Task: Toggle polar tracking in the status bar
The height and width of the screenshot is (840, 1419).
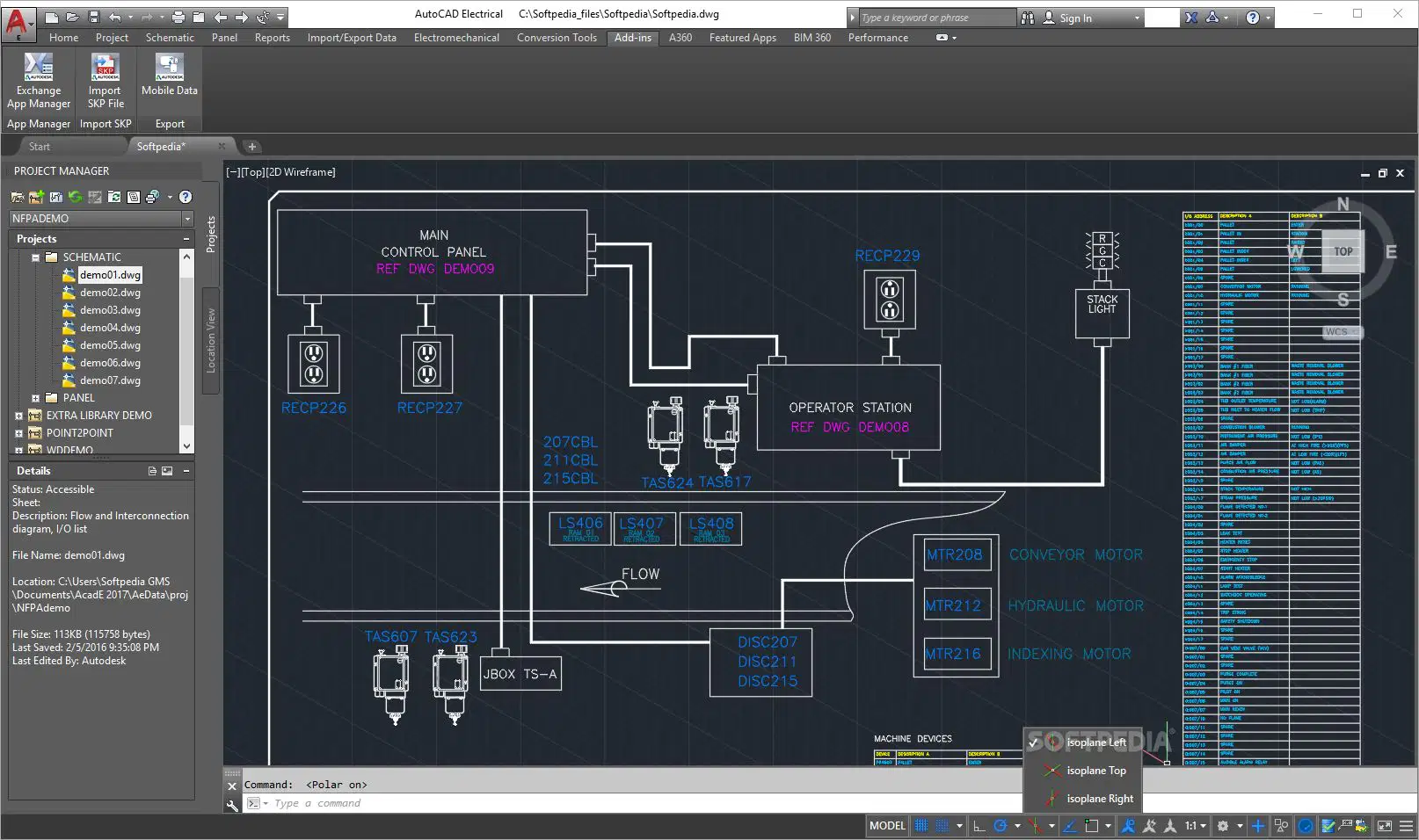Action: [x=1001, y=826]
